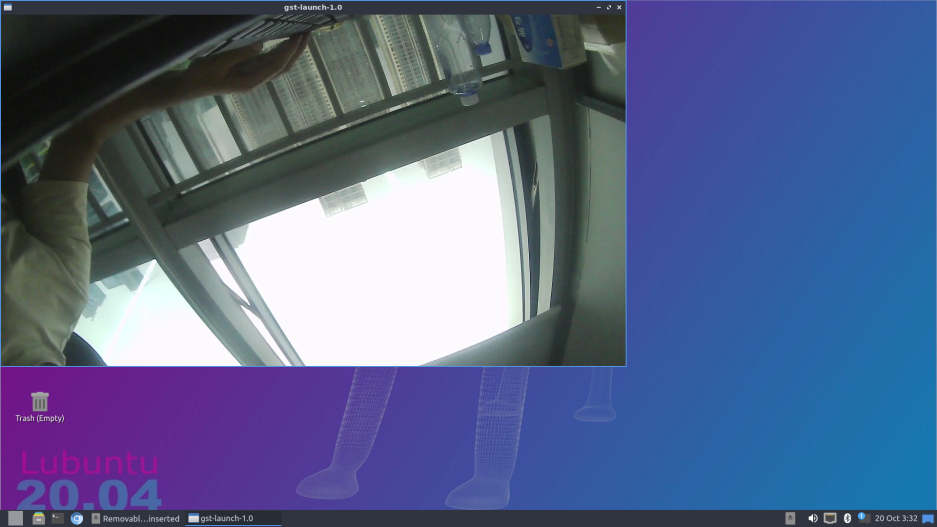Close the gst-launch-1.0 window
Image resolution: width=937 pixels, height=527 pixels.
619,7
